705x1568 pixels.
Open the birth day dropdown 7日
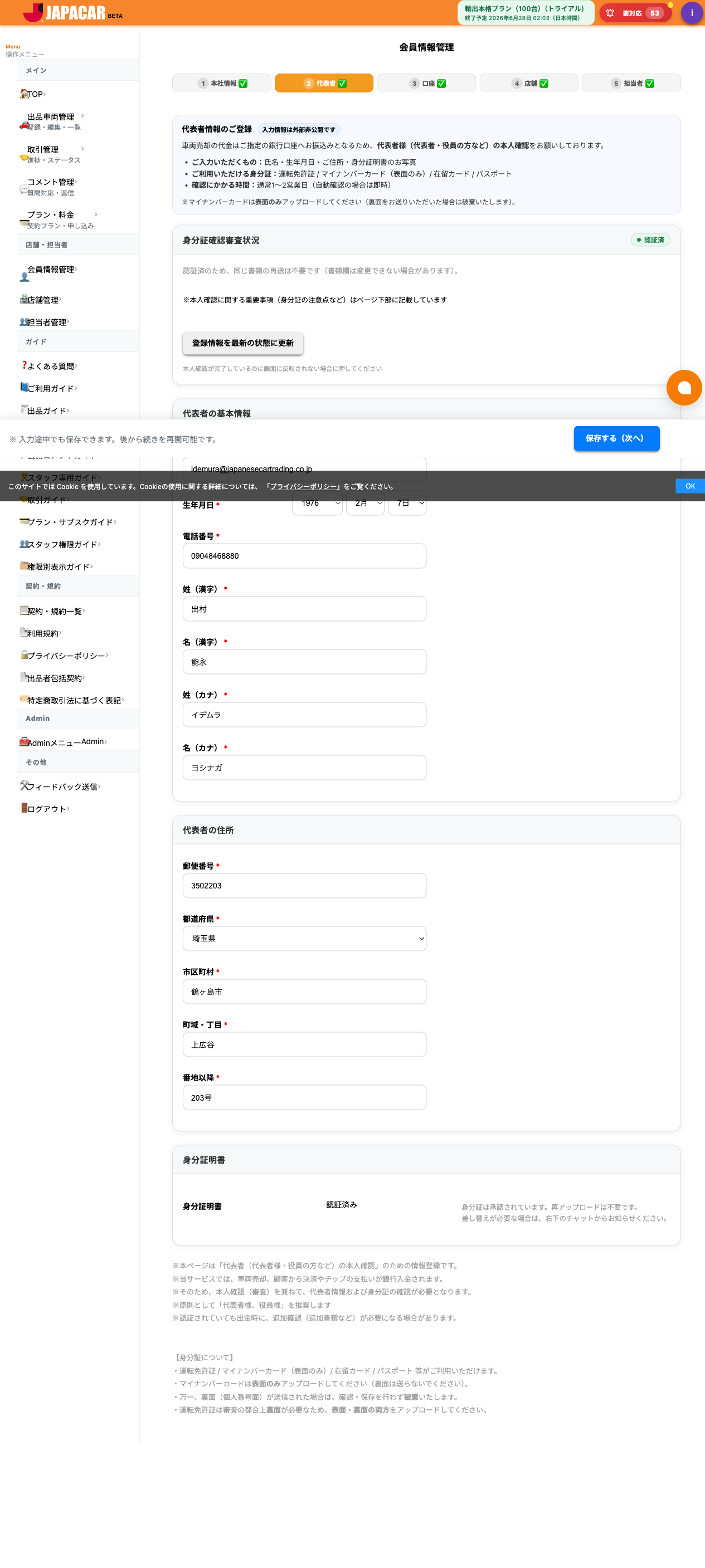[407, 503]
